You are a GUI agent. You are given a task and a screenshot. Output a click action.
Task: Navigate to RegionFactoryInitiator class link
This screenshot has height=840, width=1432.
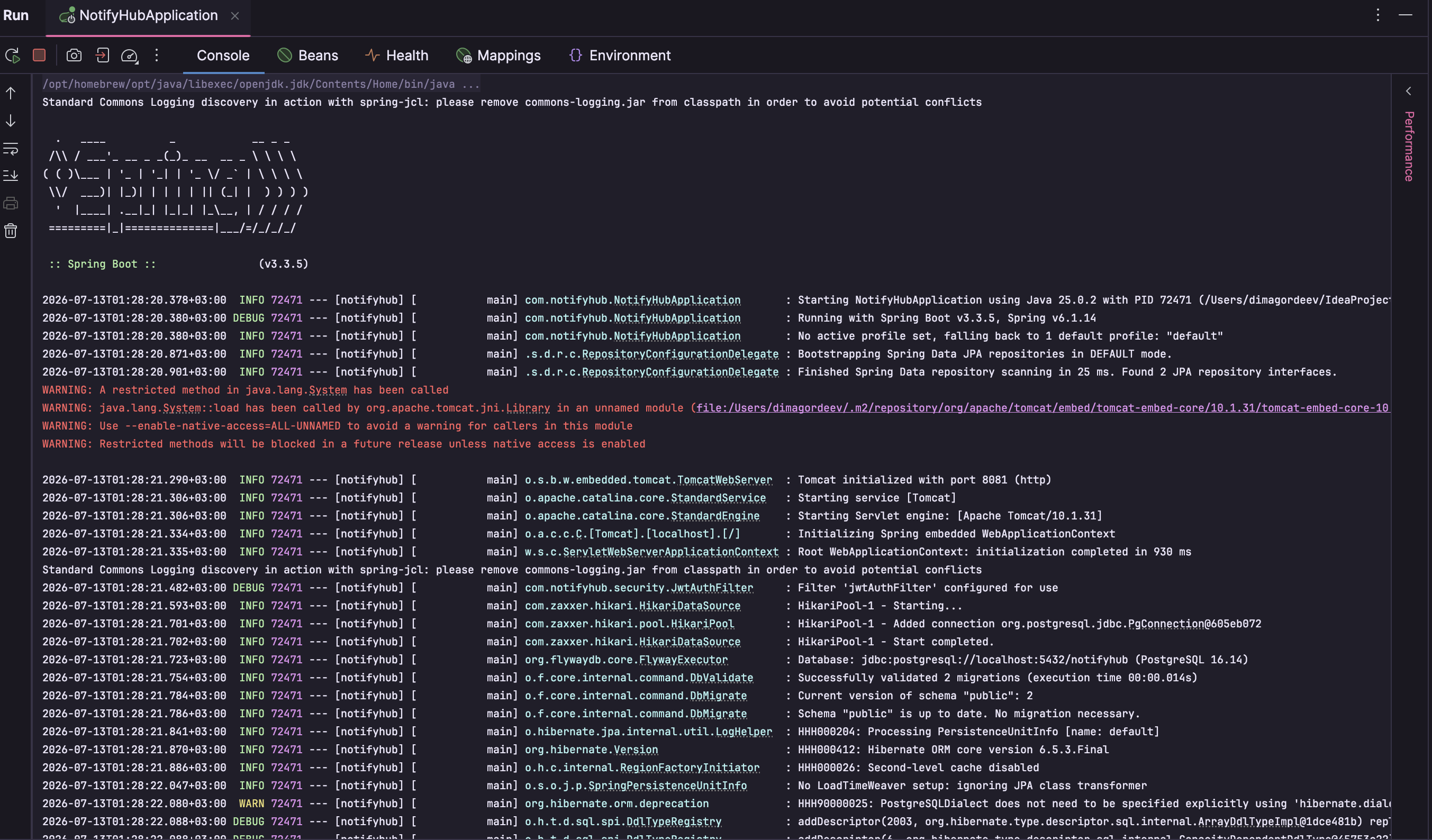(x=690, y=768)
